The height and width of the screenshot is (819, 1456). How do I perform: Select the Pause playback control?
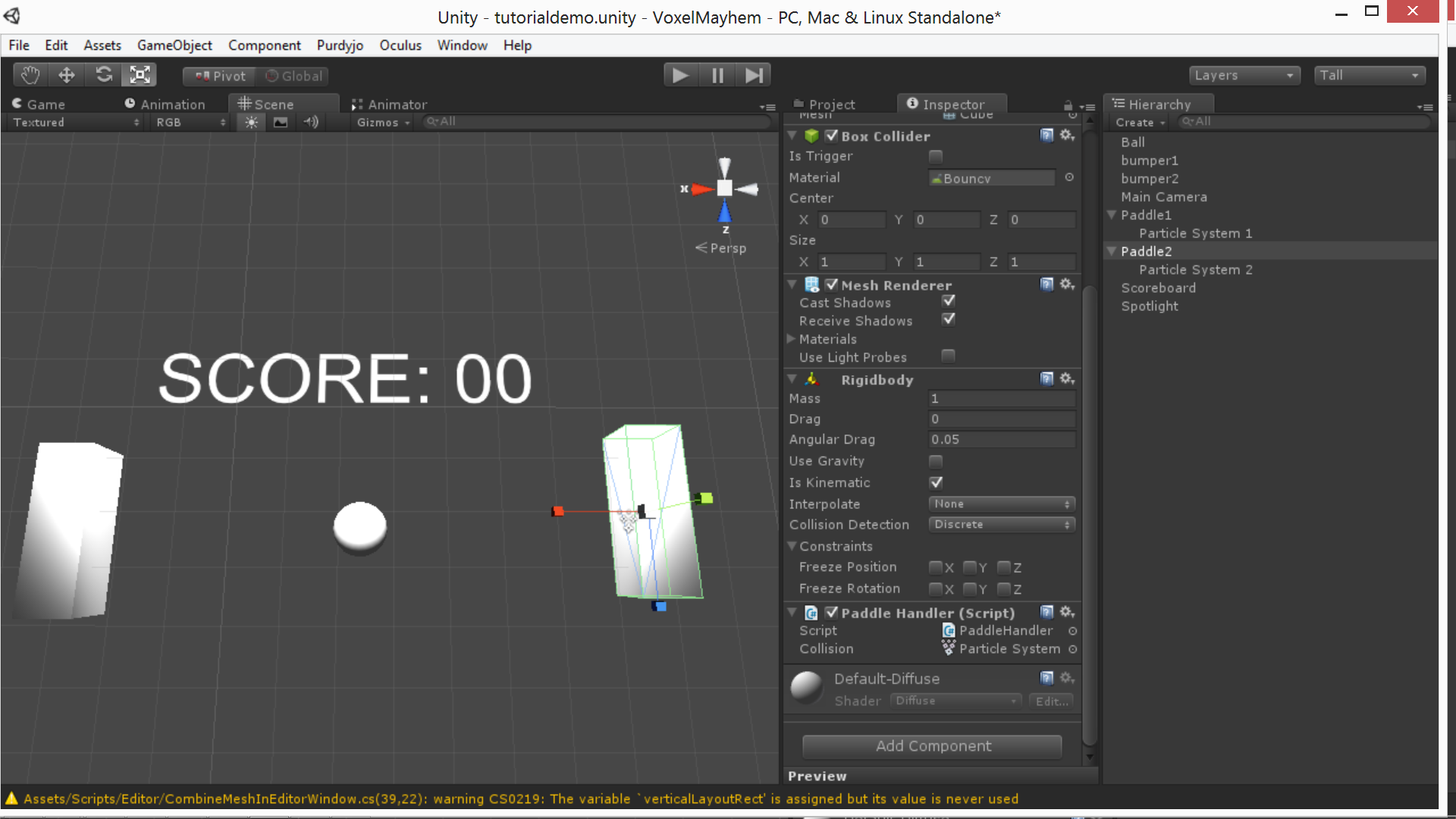717,75
